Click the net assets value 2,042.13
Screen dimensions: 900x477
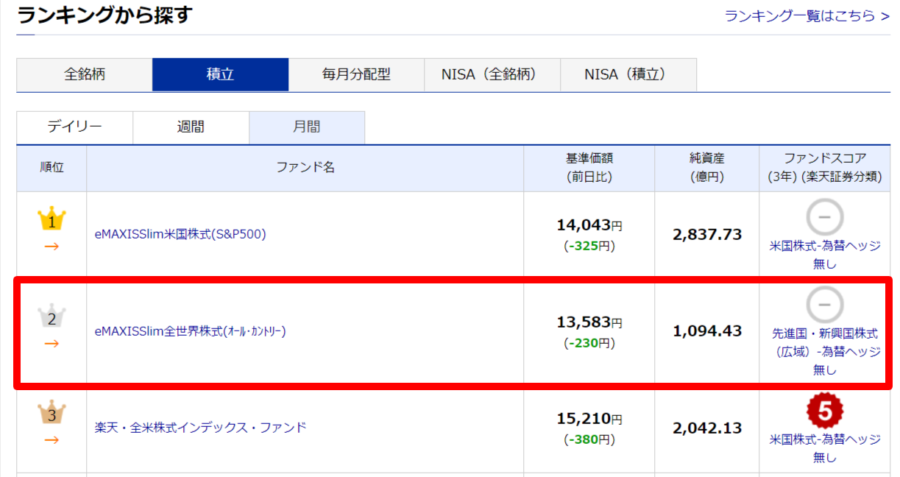707,428
